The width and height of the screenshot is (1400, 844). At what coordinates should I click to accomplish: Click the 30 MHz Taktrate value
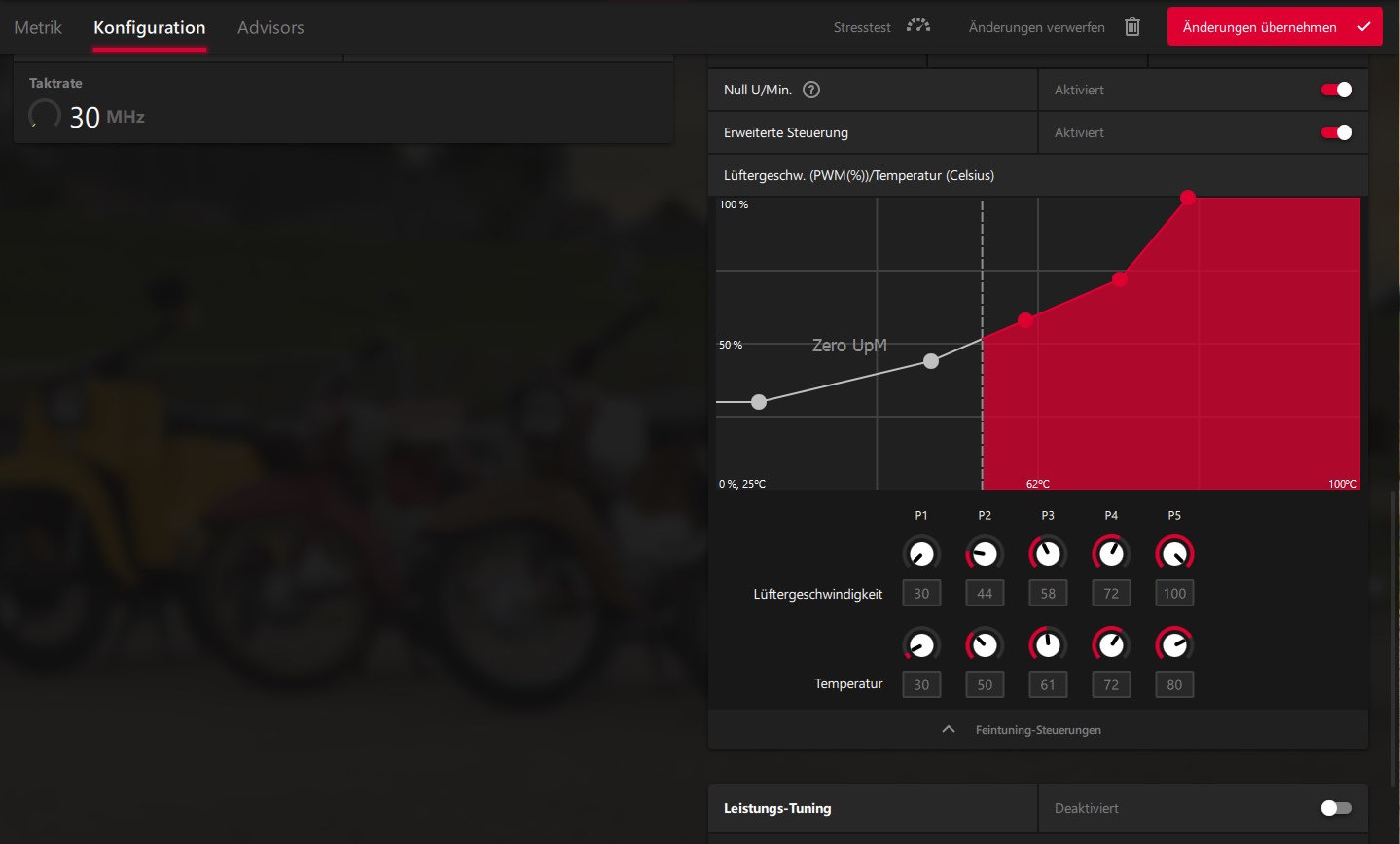[x=107, y=117]
